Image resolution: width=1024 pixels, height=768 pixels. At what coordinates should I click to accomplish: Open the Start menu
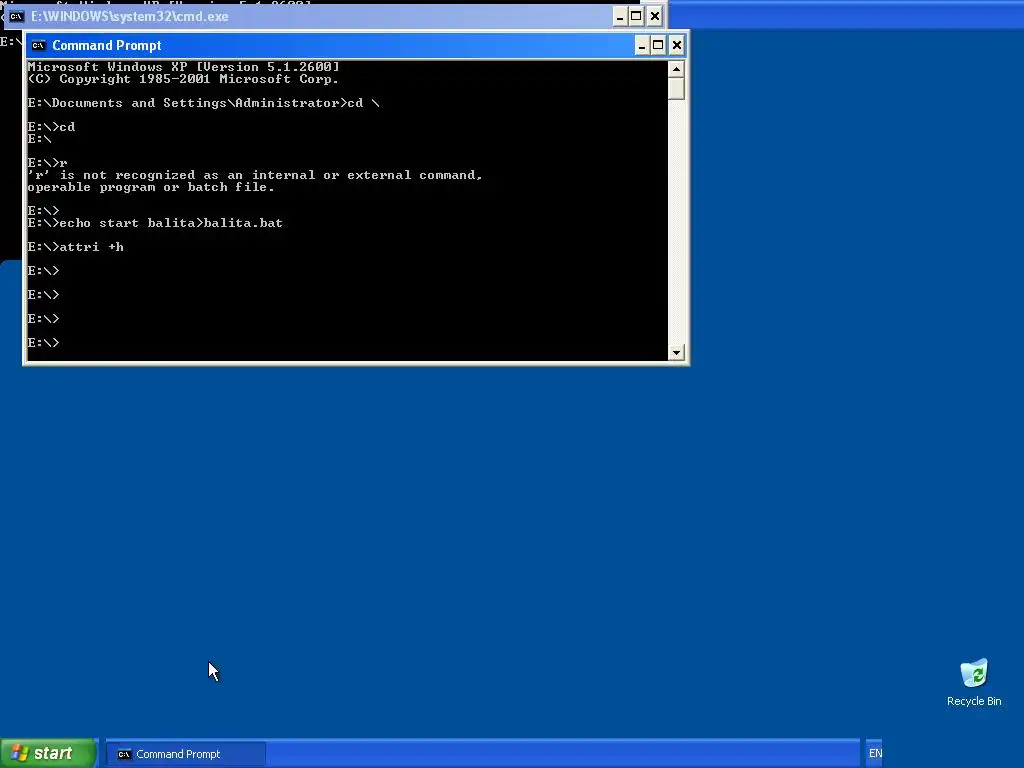point(48,754)
